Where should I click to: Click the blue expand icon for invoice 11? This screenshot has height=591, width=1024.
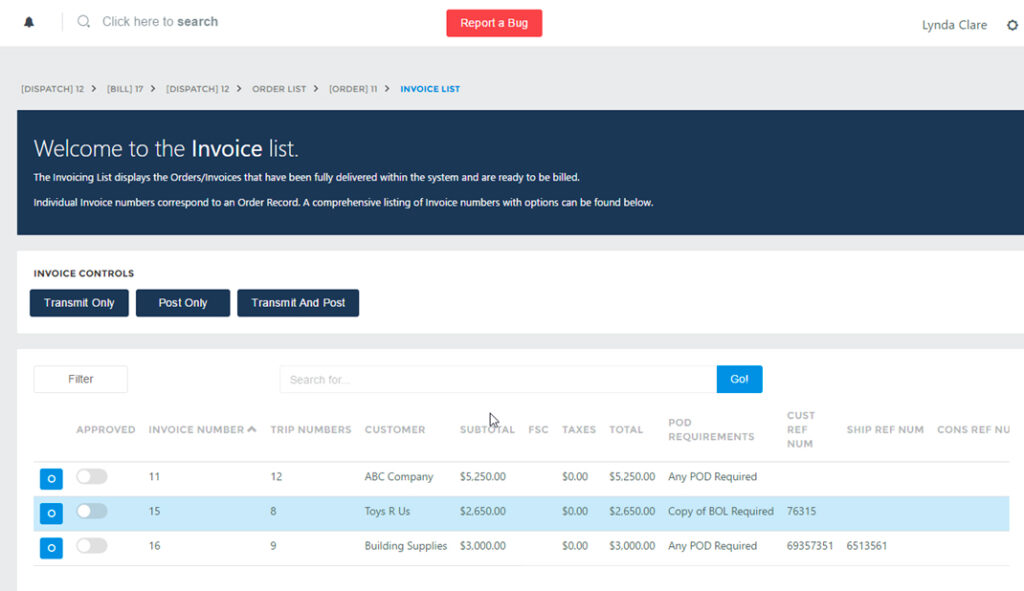(51, 479)
